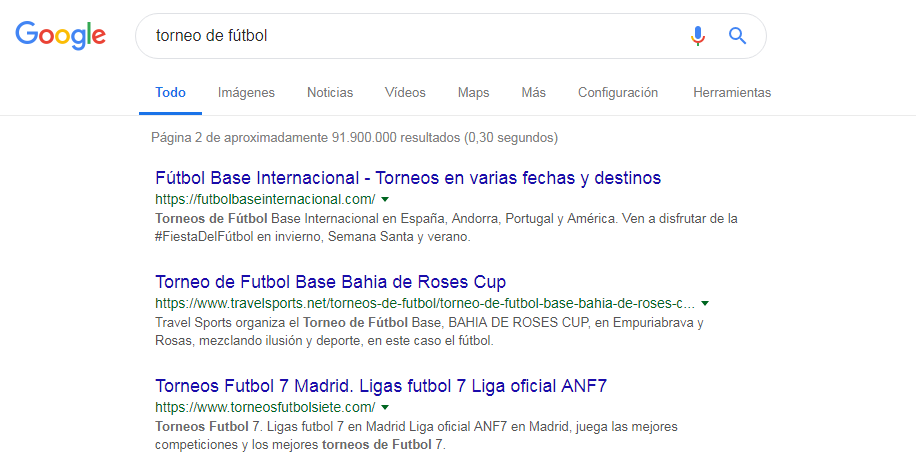Click the torneosfutbolsiete.com URL
916x462 pixels.
(265, 407)
